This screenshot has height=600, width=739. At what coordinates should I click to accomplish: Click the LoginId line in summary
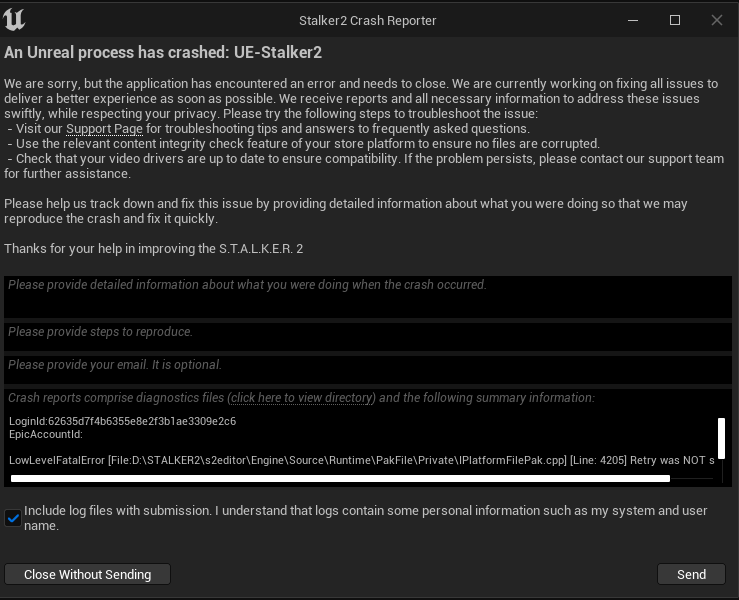tap(122, 421)
